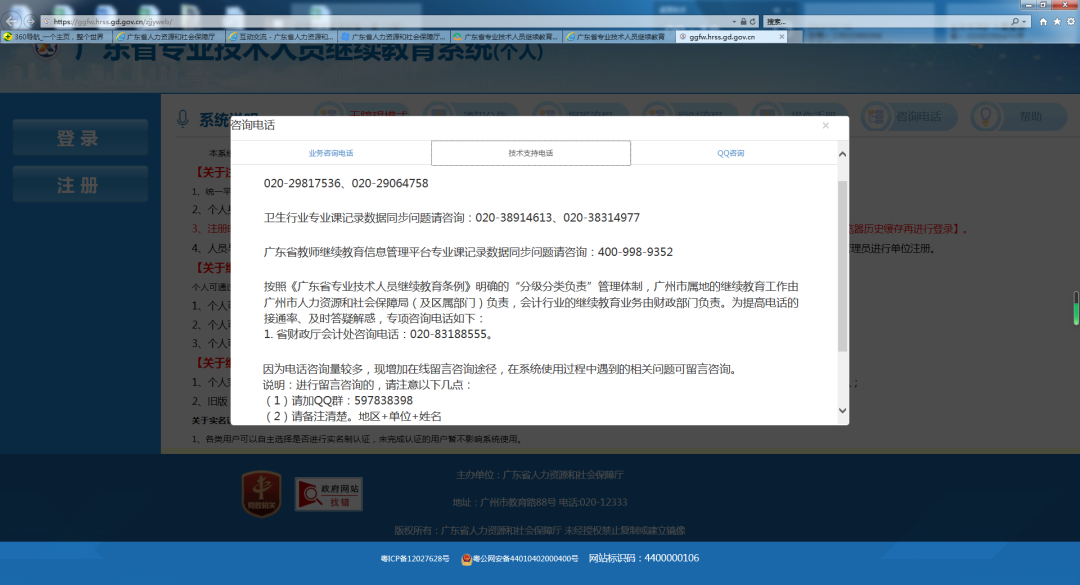This screenshot has width=1080, height=585.
Task: Click the browser address bar URL
Action: [113, 21]
